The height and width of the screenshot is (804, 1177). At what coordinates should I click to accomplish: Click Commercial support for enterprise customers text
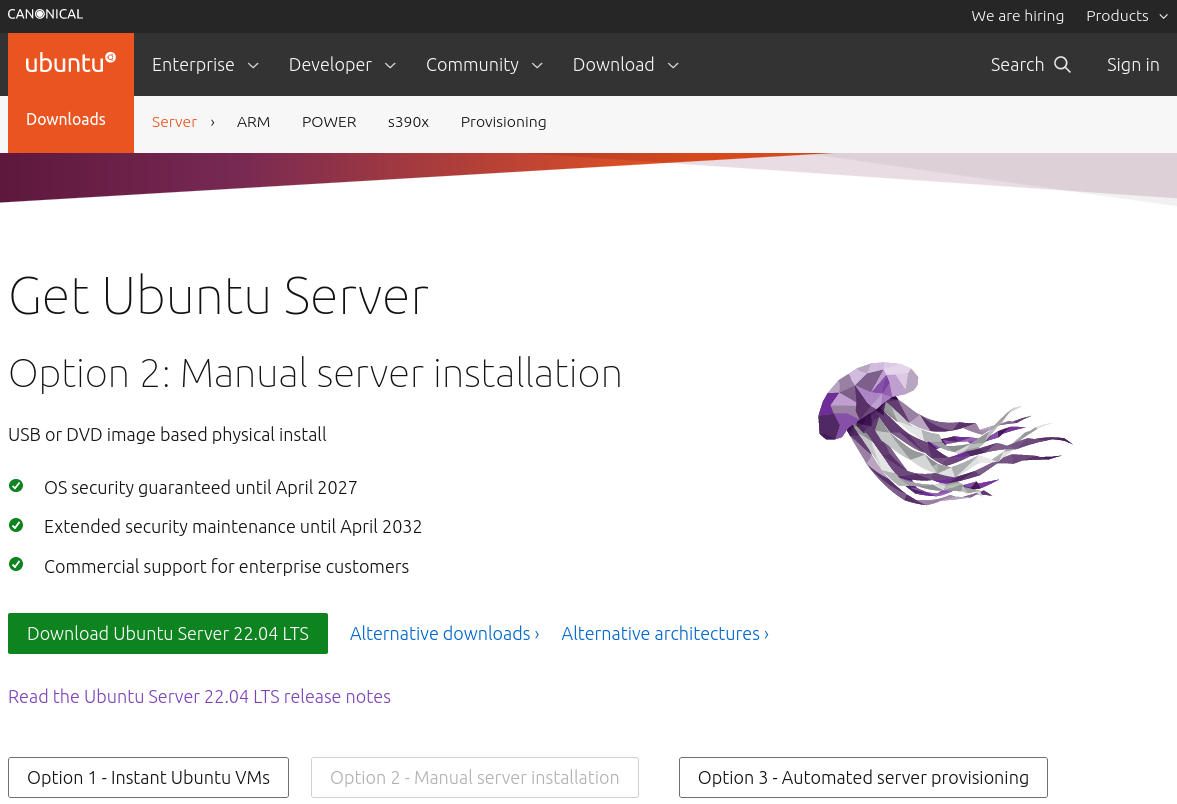click(x=226, y=567)
